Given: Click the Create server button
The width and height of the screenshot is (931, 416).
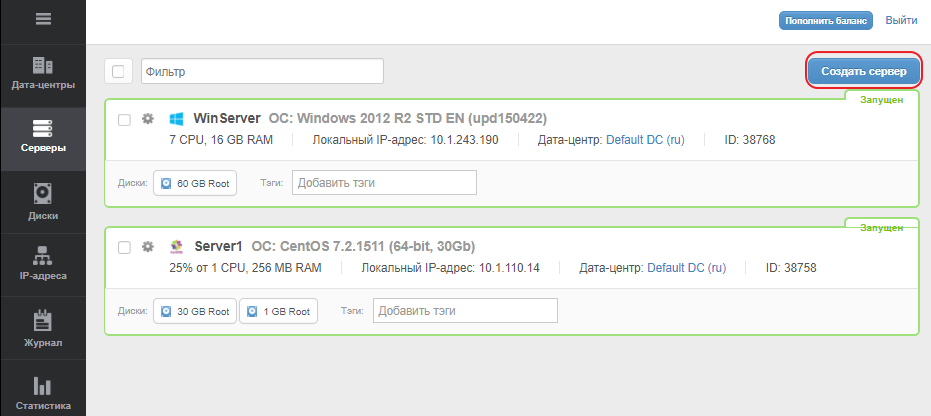Looking at the screenshot, I should (863, 71).
